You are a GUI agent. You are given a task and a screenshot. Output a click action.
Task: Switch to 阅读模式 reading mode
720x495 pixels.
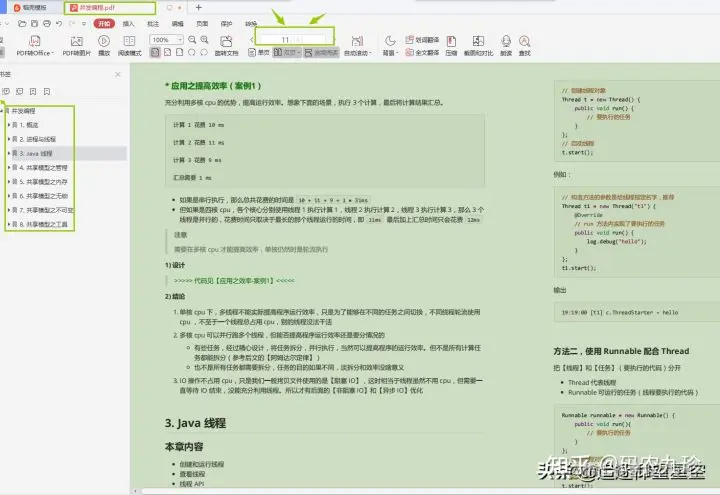129,46
